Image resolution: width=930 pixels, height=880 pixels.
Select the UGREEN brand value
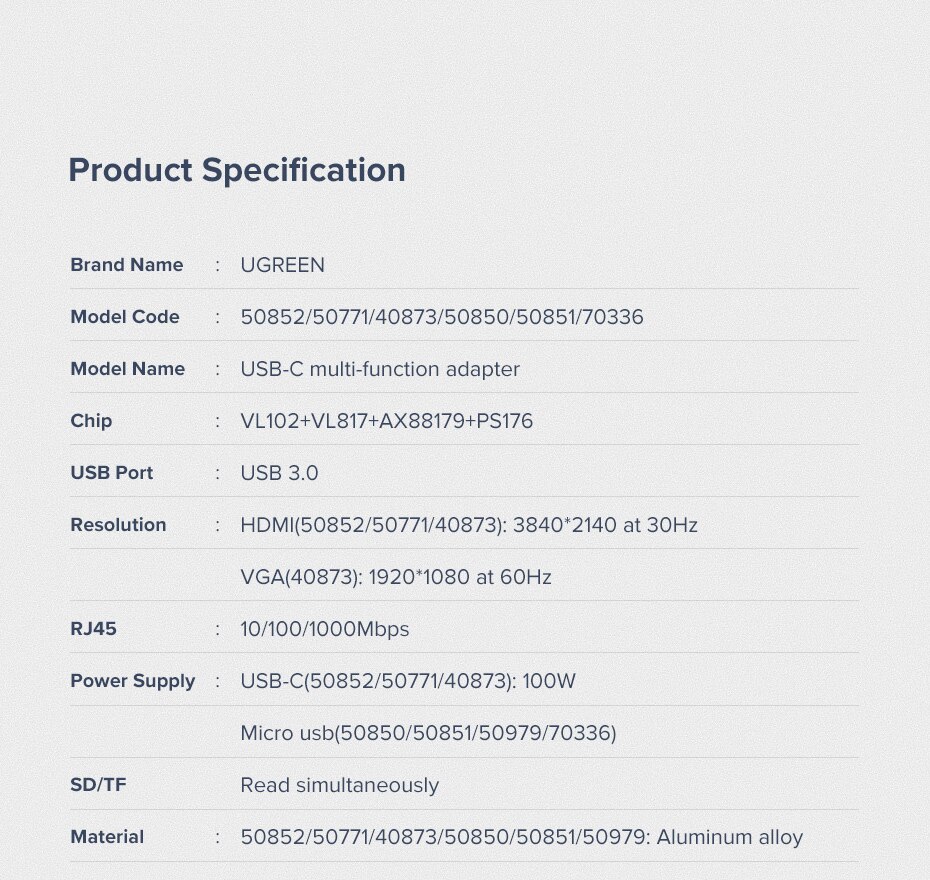282,265
